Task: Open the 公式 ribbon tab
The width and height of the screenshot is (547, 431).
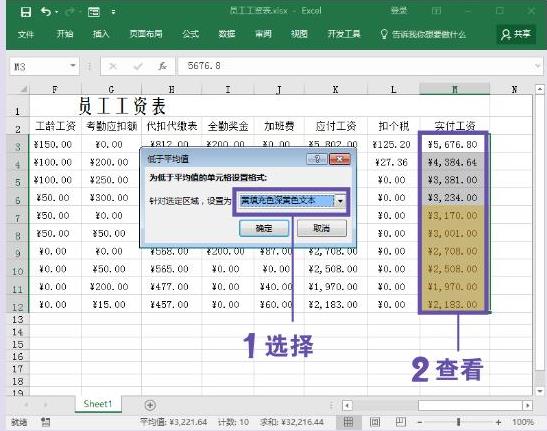Action: 190,34
